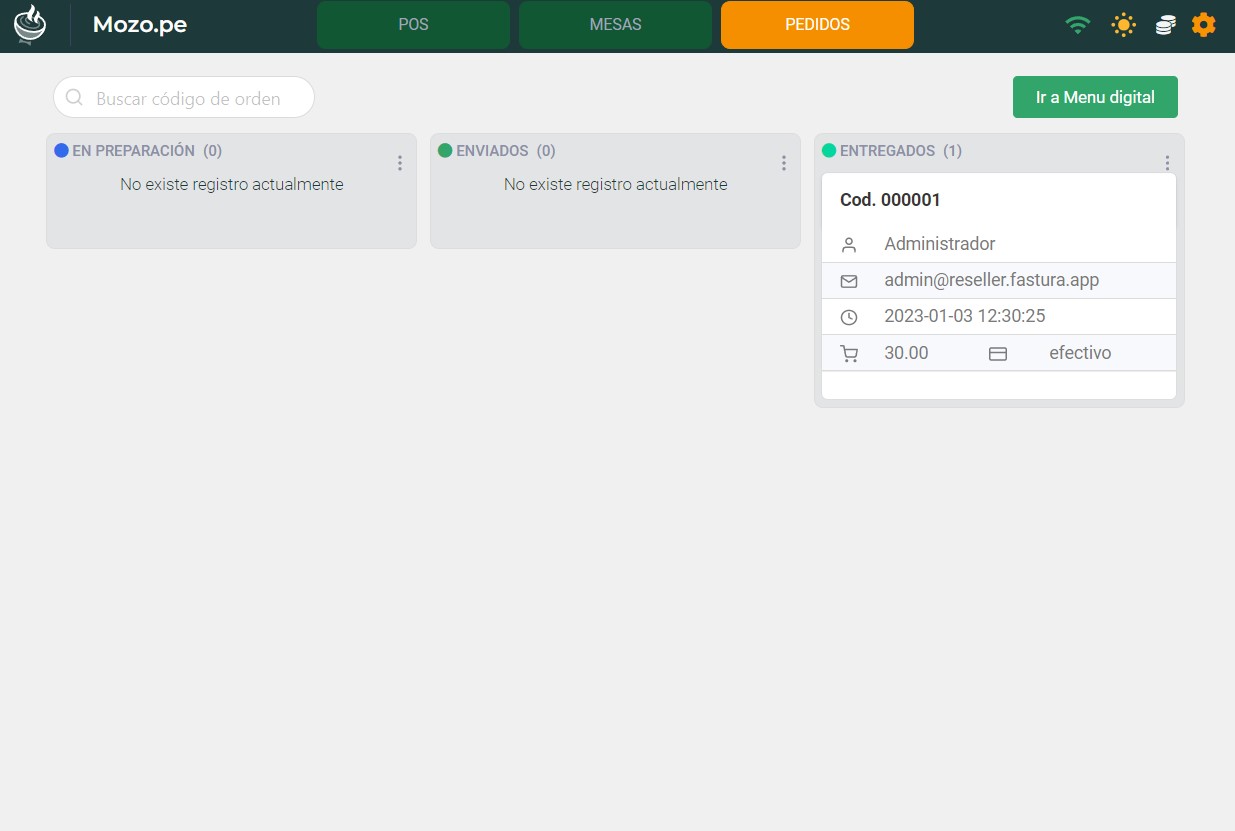
Task: Open order card Cod. 000001
Action: (890, 200)
